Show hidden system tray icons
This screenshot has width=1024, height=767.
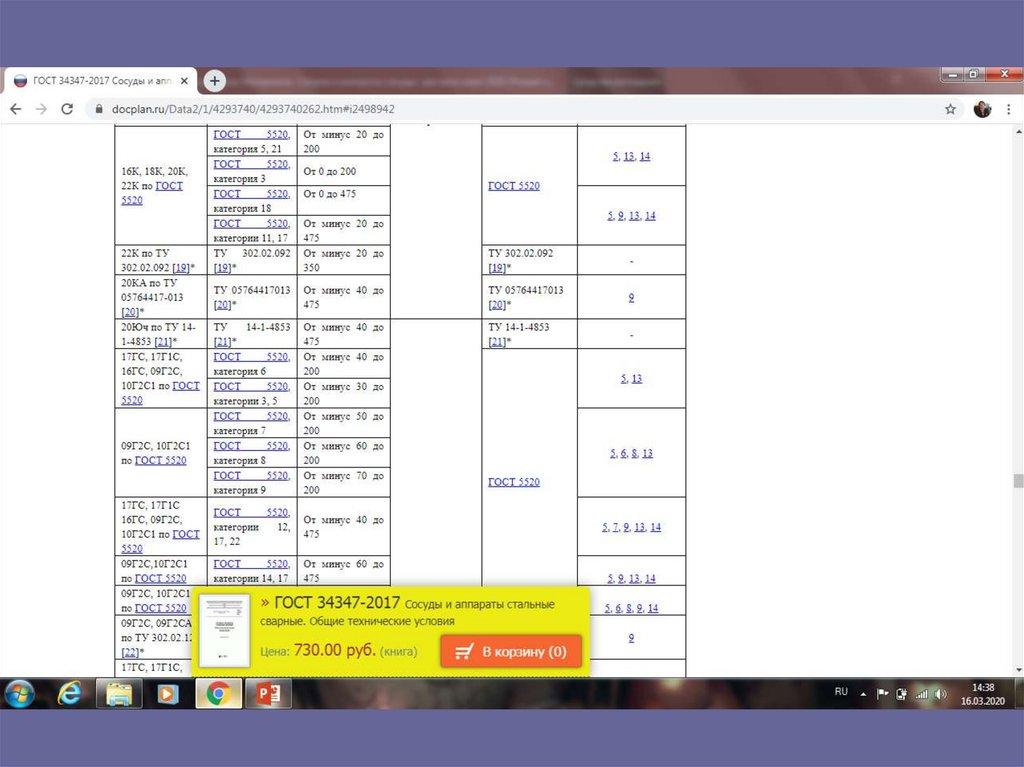coord(863,693)
